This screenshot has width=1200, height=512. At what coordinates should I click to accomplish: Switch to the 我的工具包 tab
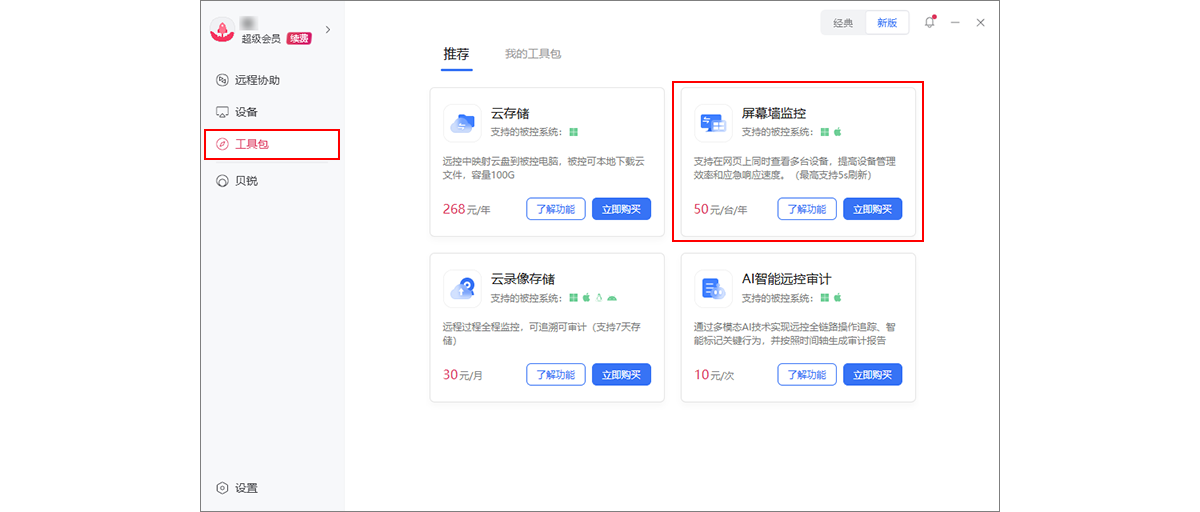click(533, 54)
